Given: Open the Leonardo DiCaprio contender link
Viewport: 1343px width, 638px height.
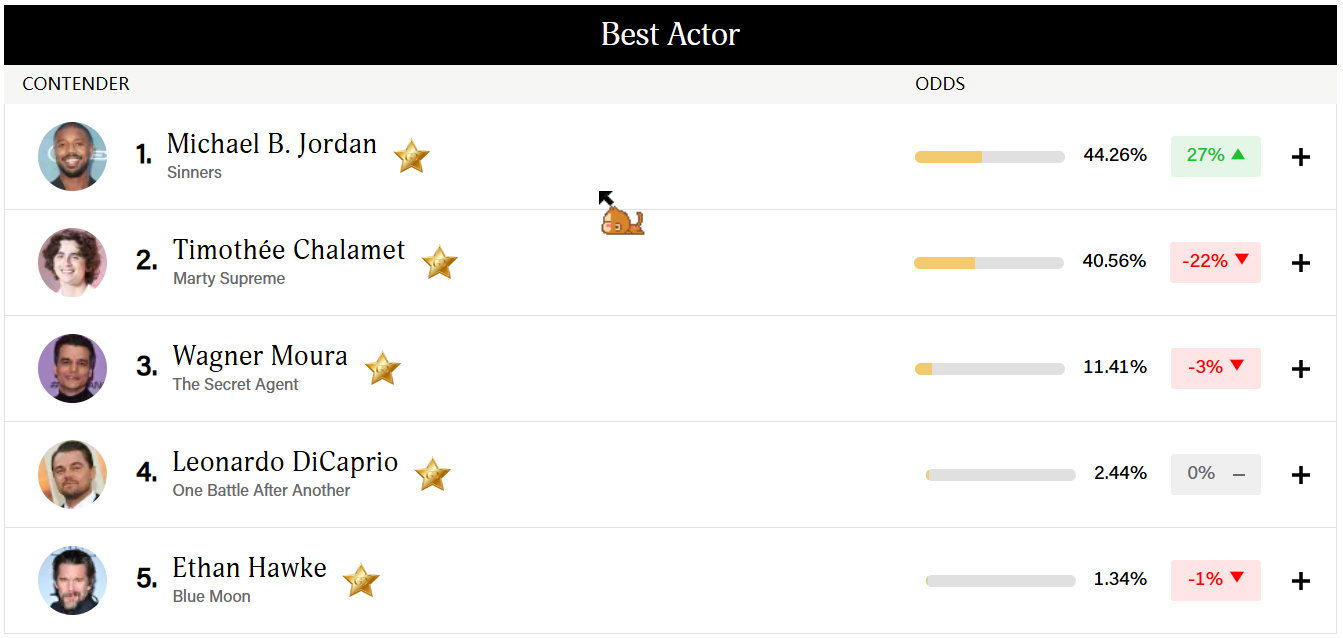Looking at the screenshot, I should pyautogui.click(x=285, y=462).
